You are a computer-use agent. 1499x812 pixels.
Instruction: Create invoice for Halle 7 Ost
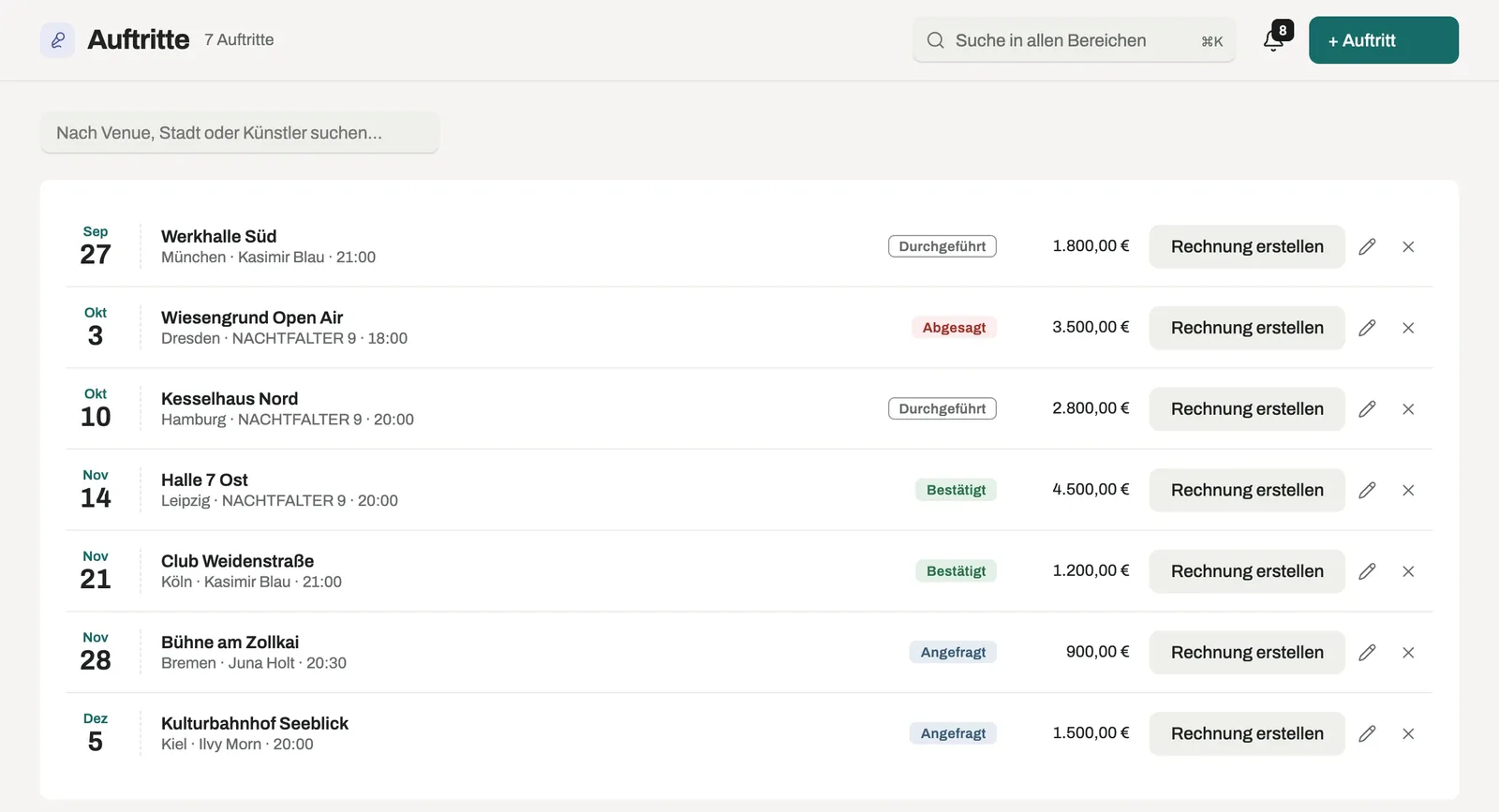pyautogui.click(x=1247, y=490)
